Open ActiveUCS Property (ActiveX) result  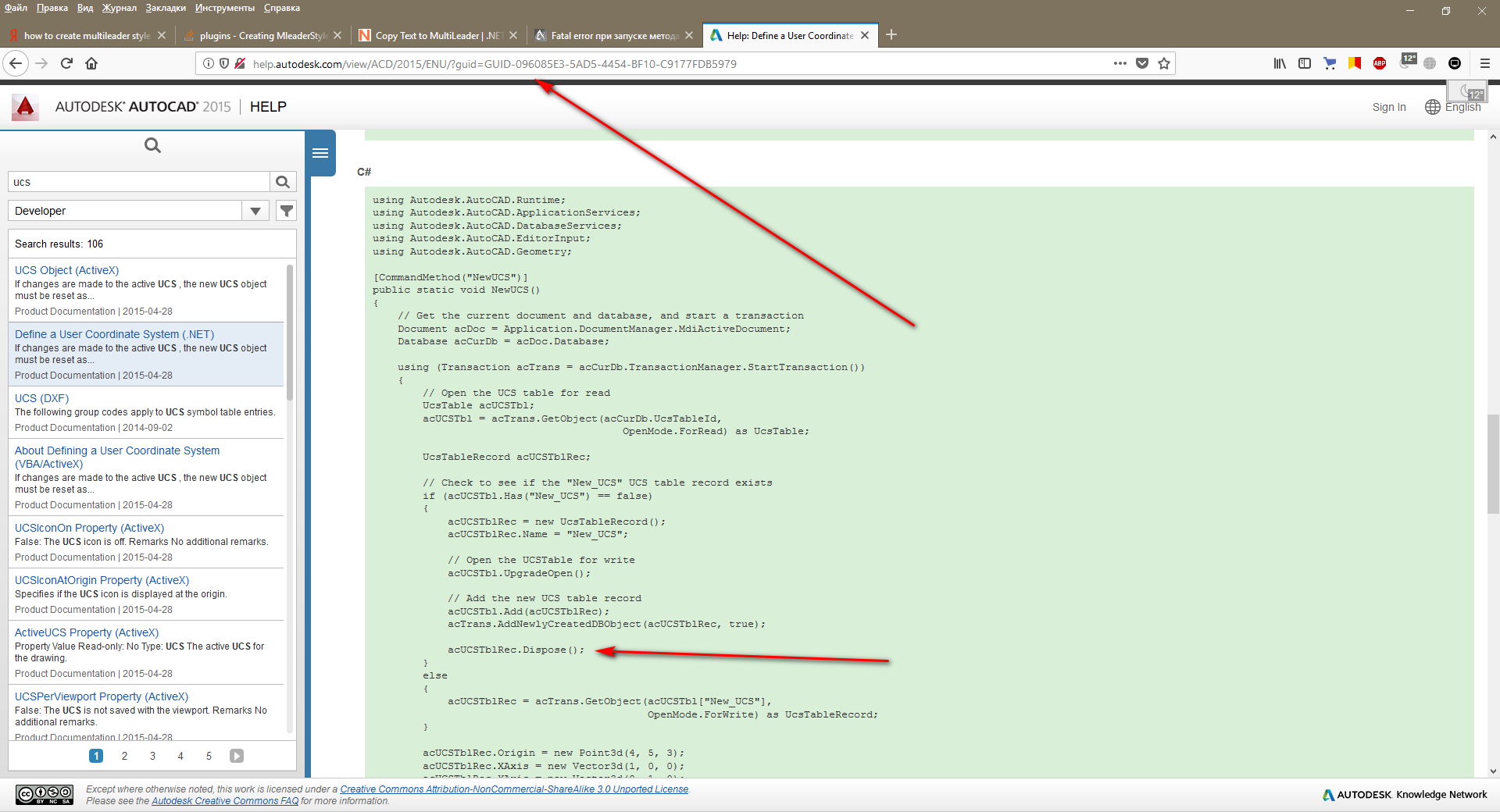[86, 632]
